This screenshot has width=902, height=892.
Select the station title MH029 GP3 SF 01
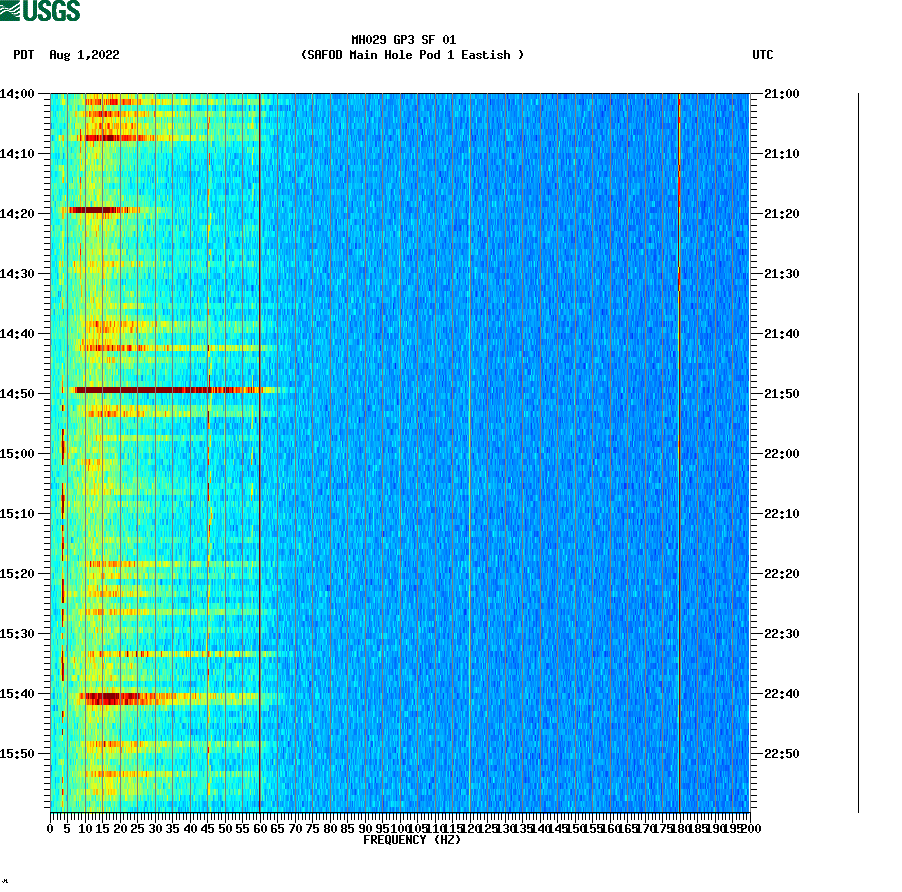point(402,41)
